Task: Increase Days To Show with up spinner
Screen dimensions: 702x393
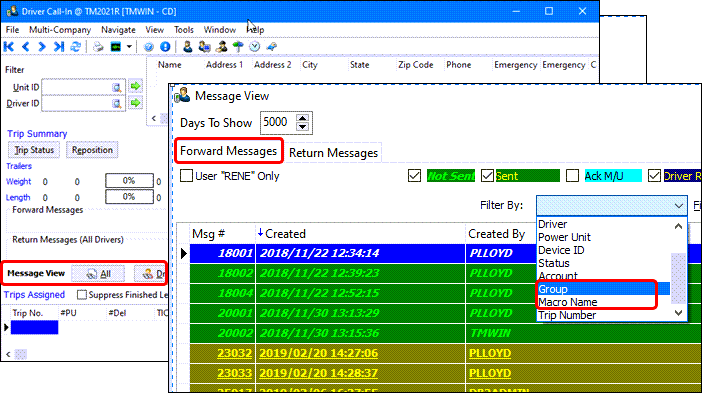Action: [303, 118]
